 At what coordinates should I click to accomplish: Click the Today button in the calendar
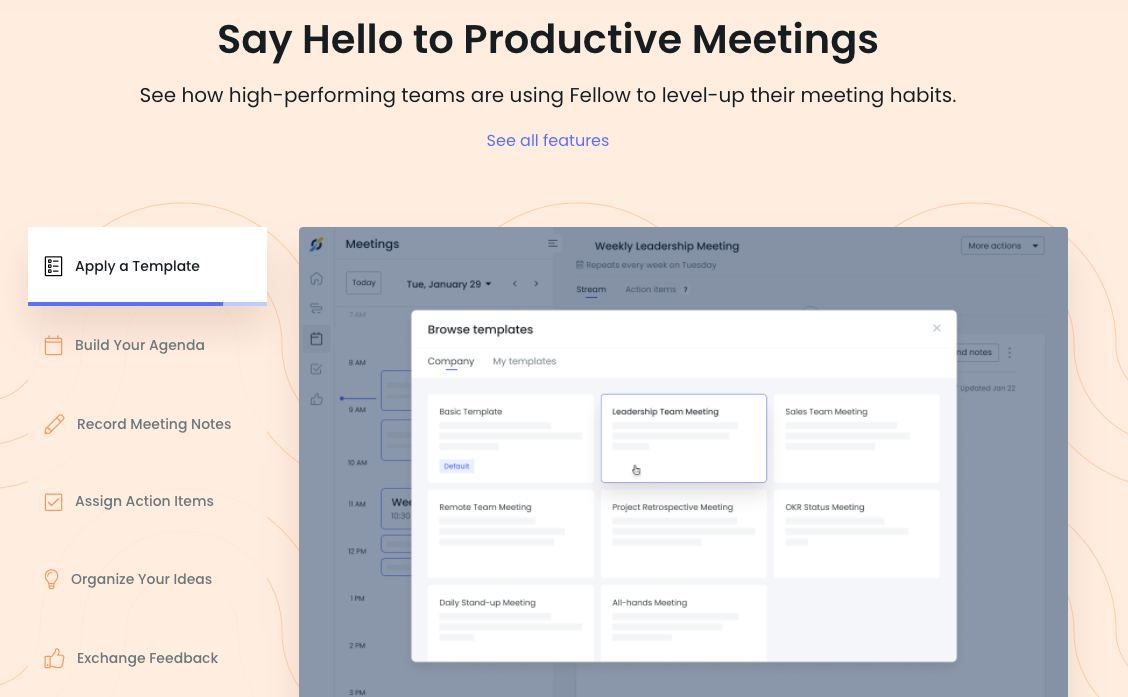click(364, 283)
